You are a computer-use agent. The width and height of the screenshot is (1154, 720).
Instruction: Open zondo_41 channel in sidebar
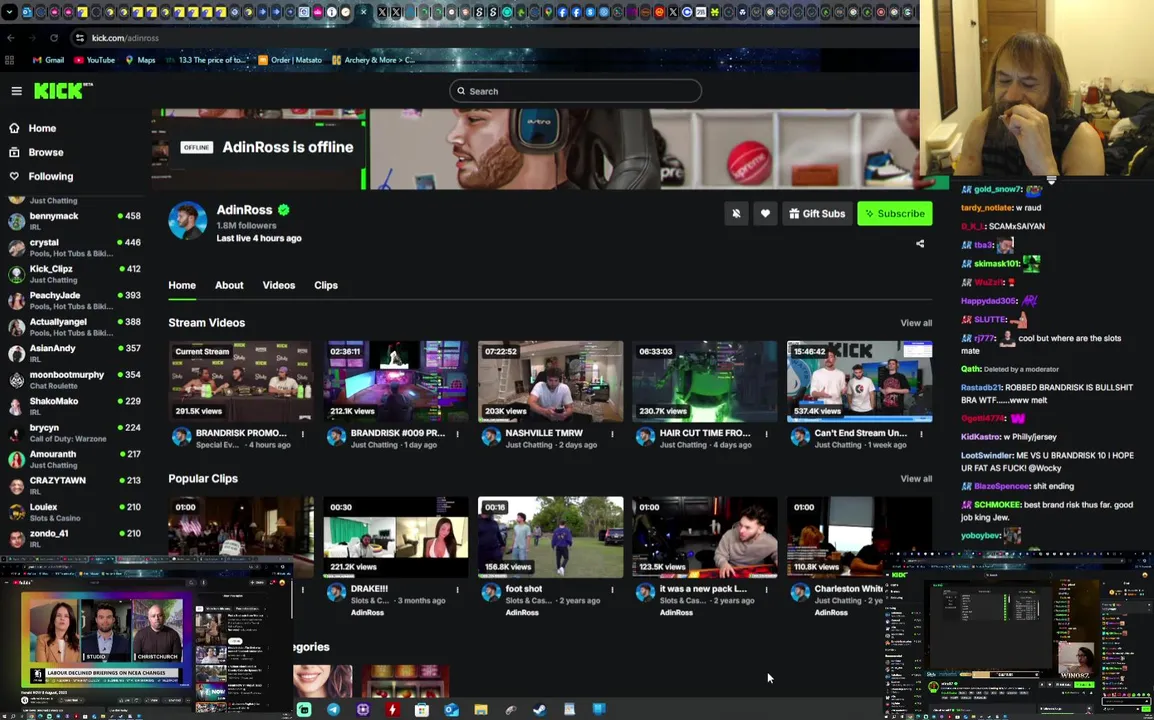[74, 539]
